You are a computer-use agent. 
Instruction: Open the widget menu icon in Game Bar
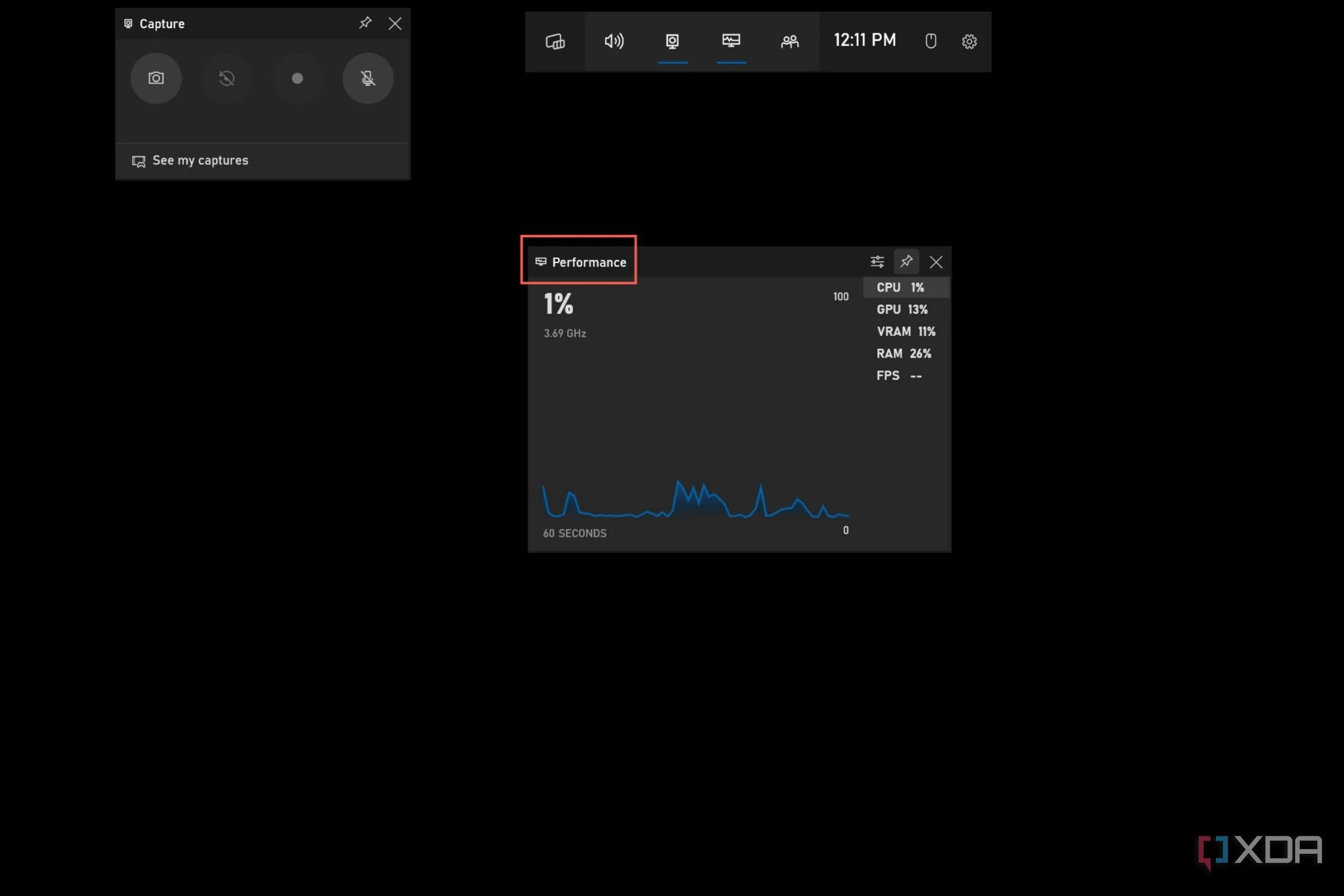555,42
